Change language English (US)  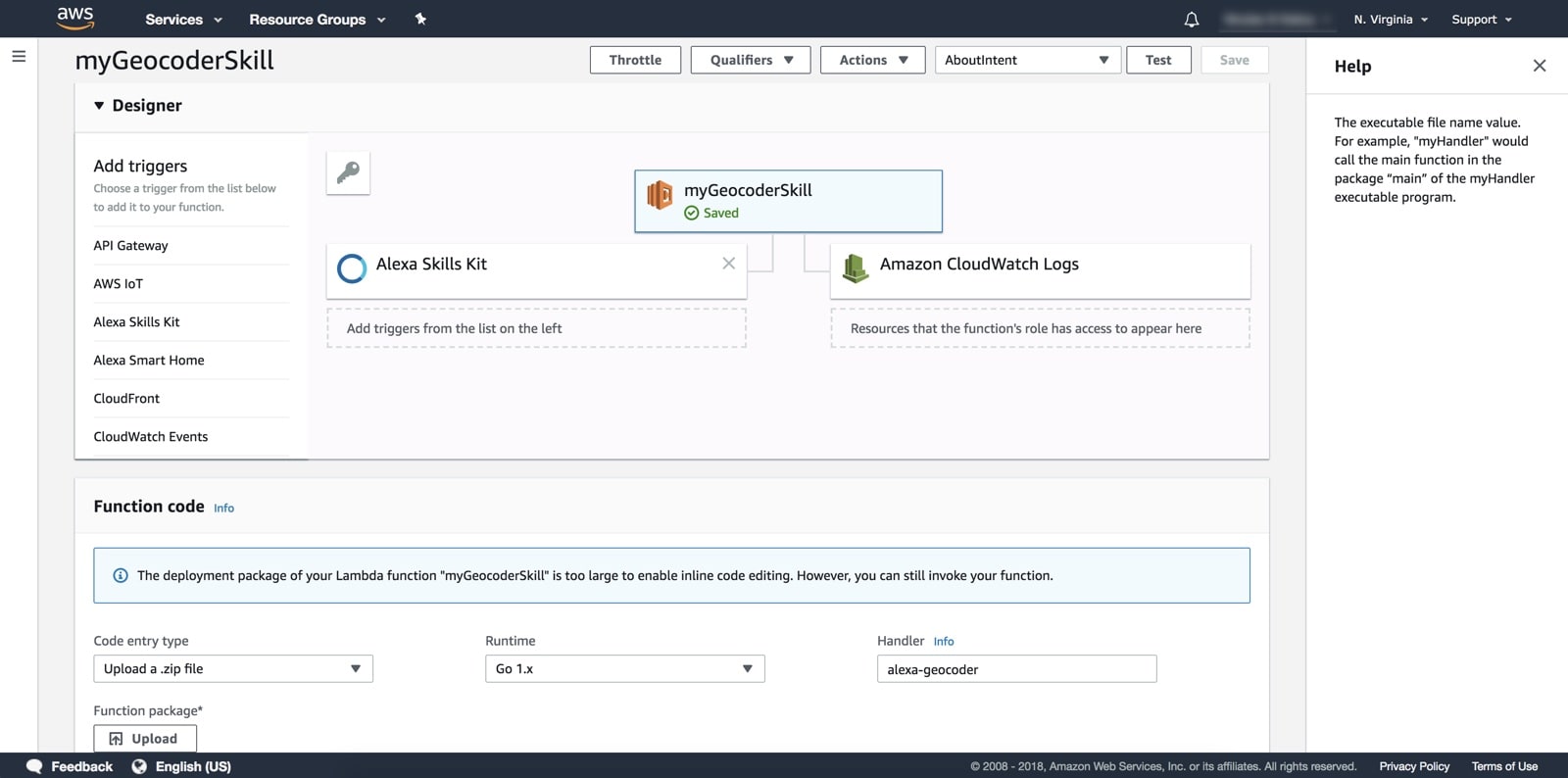click(x=193, y=766)
